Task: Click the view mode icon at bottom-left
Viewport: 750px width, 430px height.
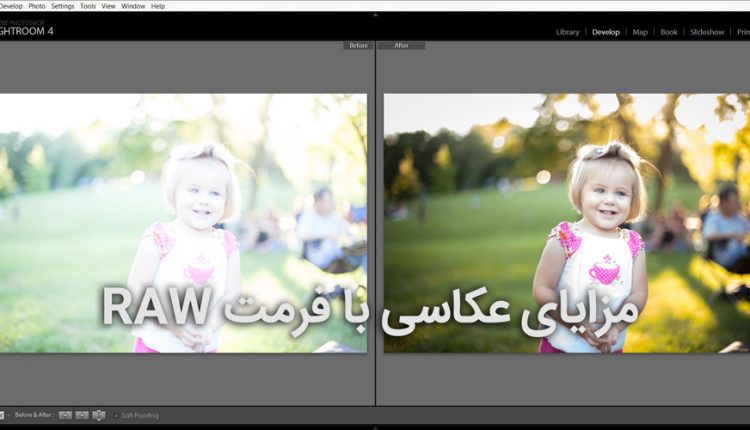Action: [x=3, y=415]
